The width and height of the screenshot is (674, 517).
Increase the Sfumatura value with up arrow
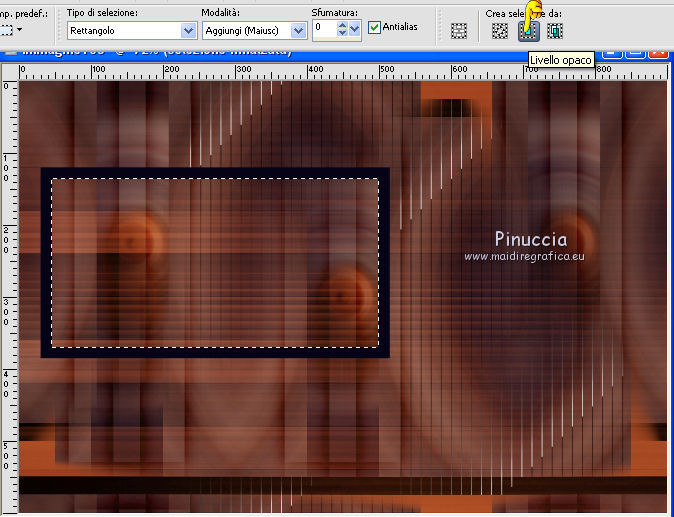(342, 25)
